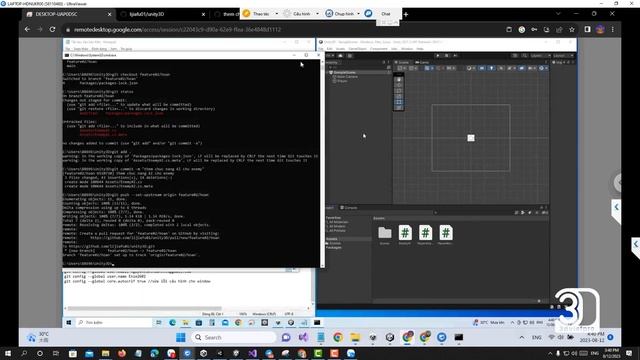640x360 pixels.
Task: Open UltraViewer Chụp hình menu
Action: [343, 13]
